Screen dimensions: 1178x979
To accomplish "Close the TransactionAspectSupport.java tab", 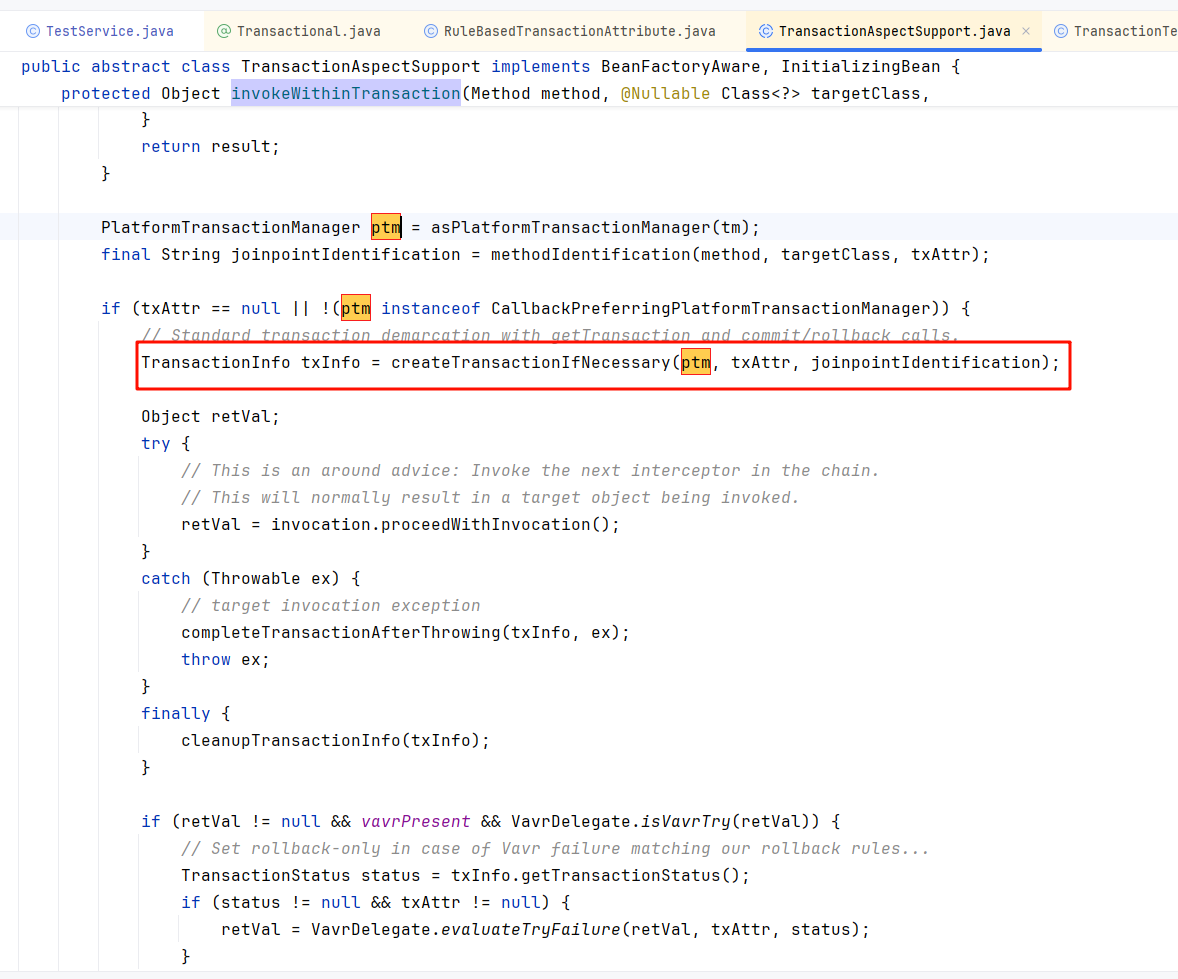I will [1025, 32].
